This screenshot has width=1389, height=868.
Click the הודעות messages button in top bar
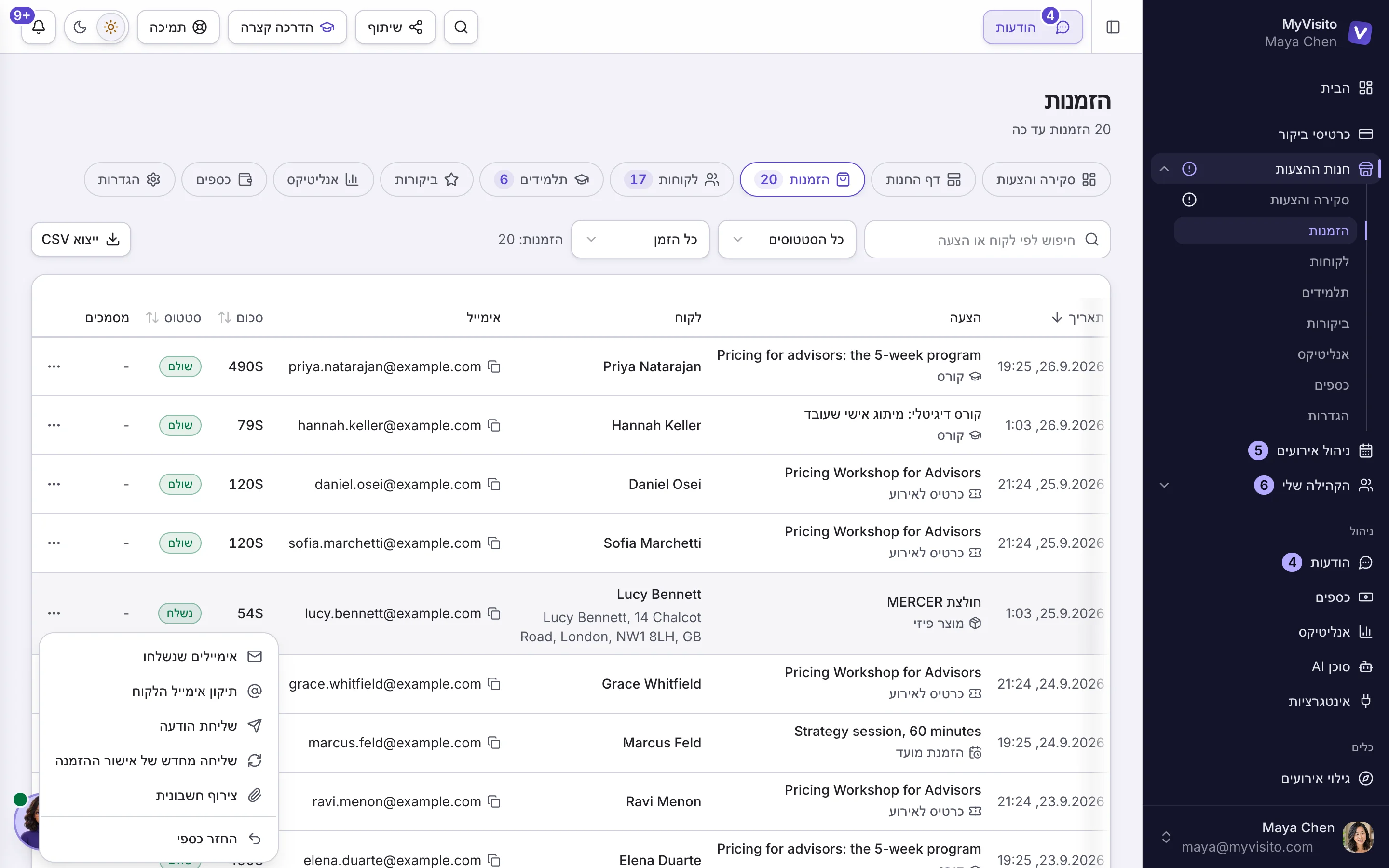point(1033,27)
